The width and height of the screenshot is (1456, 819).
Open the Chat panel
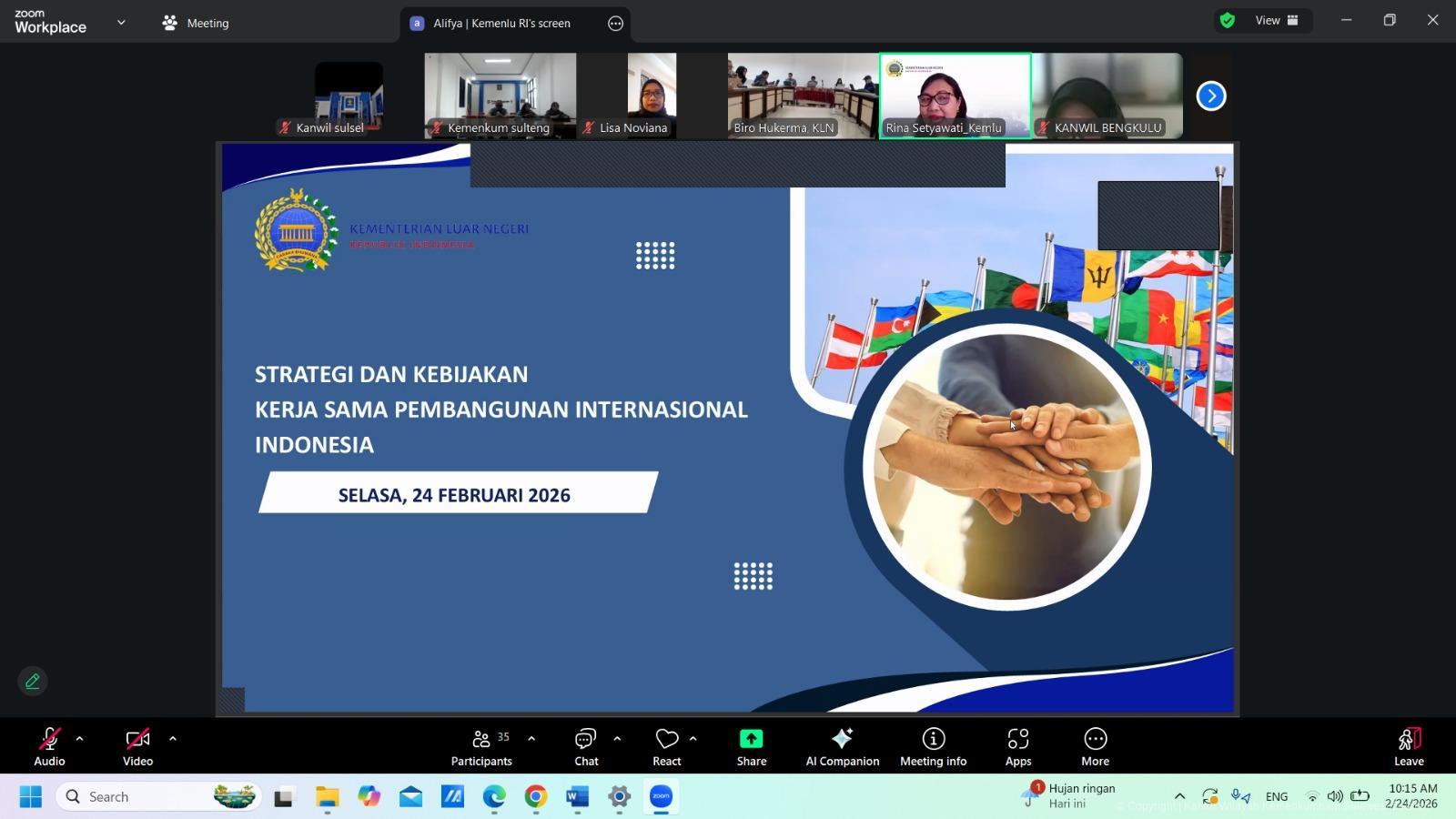pos(586,746)
